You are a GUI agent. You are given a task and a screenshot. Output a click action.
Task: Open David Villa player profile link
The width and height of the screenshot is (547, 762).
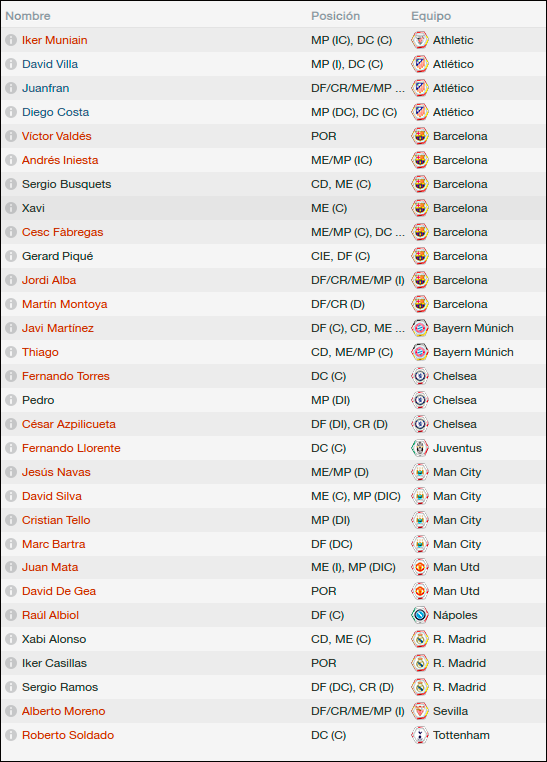click(50, 64)
